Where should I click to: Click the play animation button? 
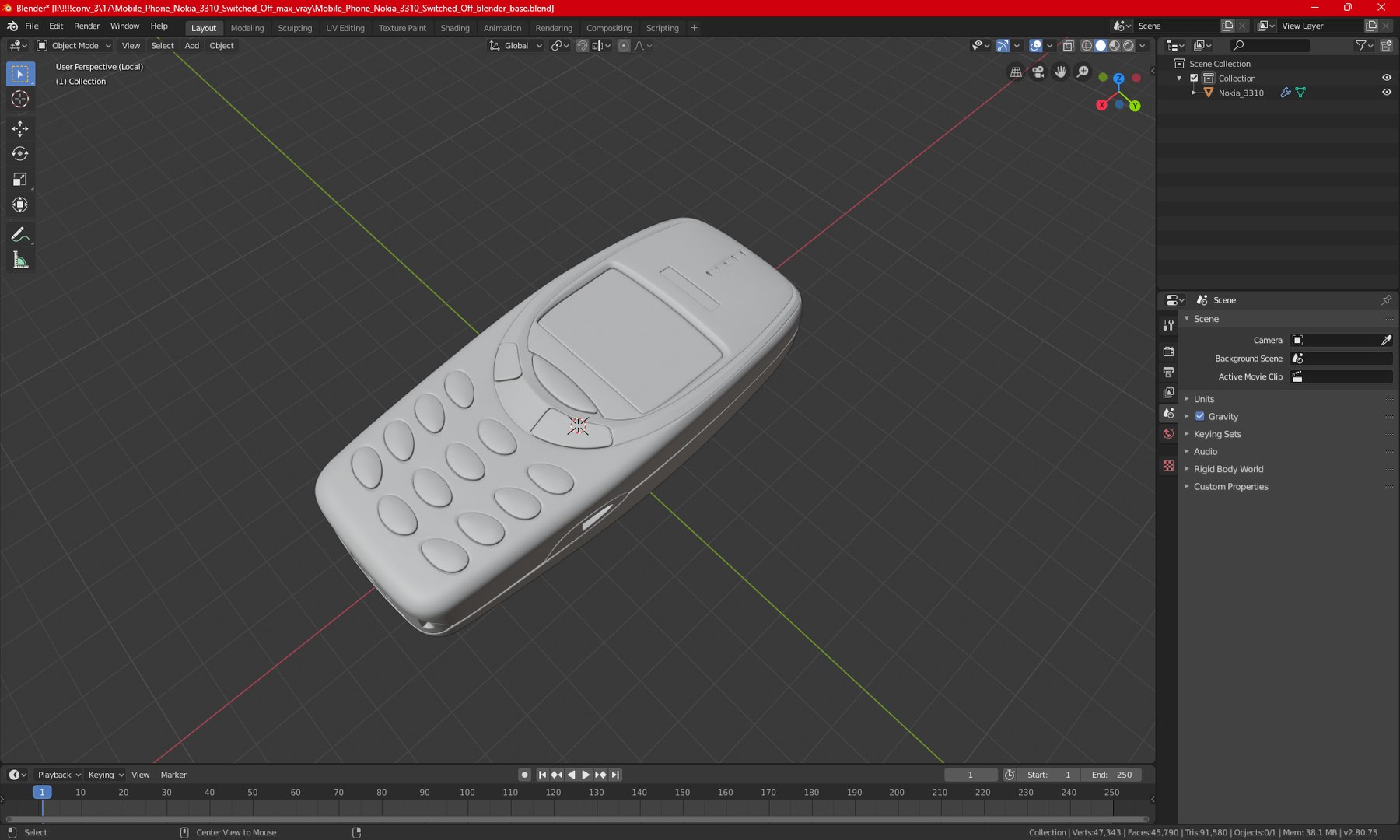click(586, 775)
